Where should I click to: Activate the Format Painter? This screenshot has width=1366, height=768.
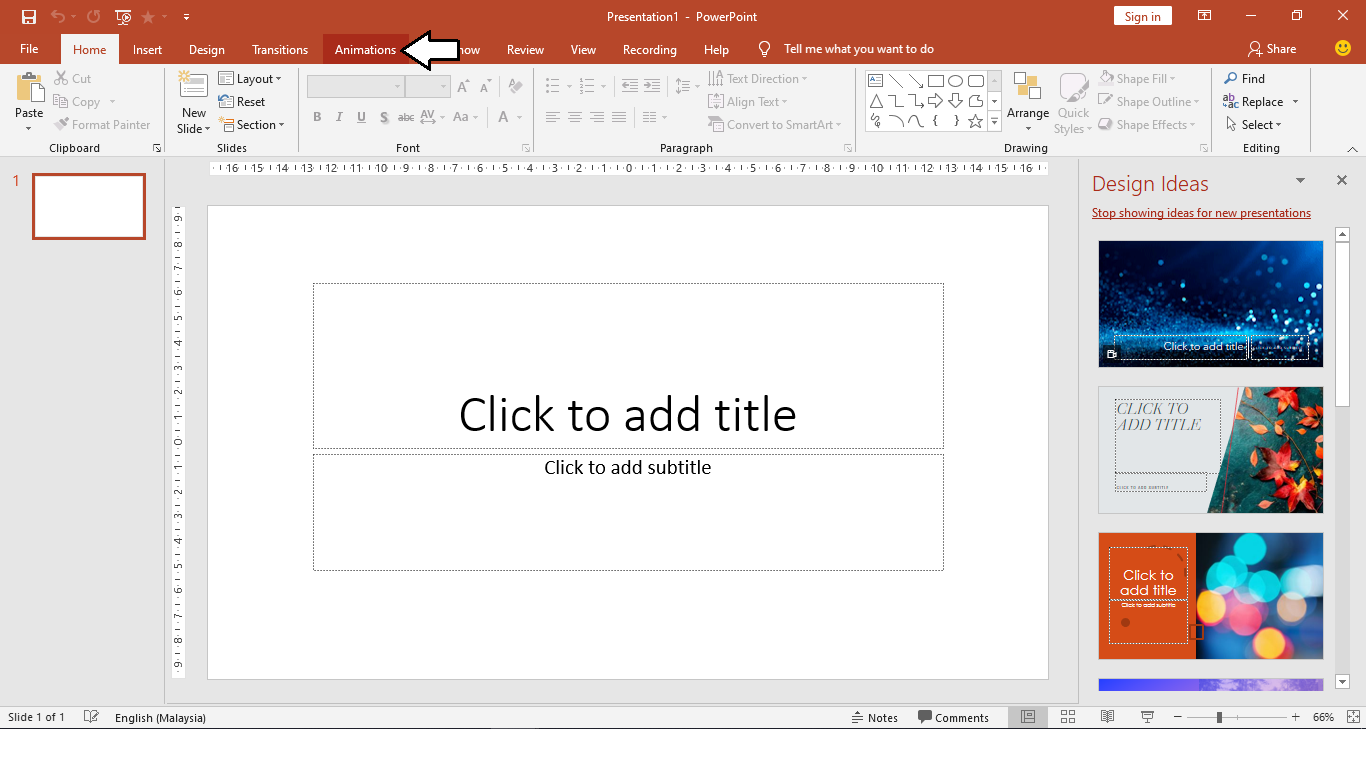(x=103, y=124)
